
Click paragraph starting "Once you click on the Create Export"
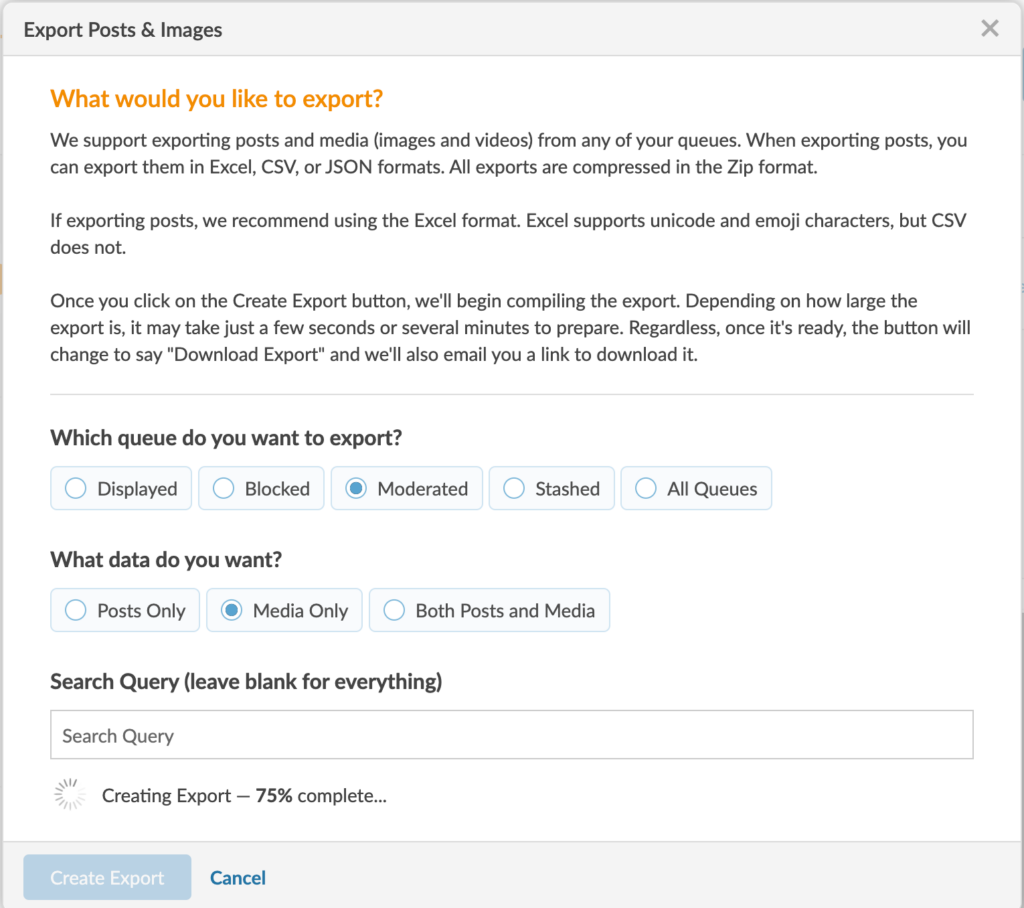click(510, 327)
